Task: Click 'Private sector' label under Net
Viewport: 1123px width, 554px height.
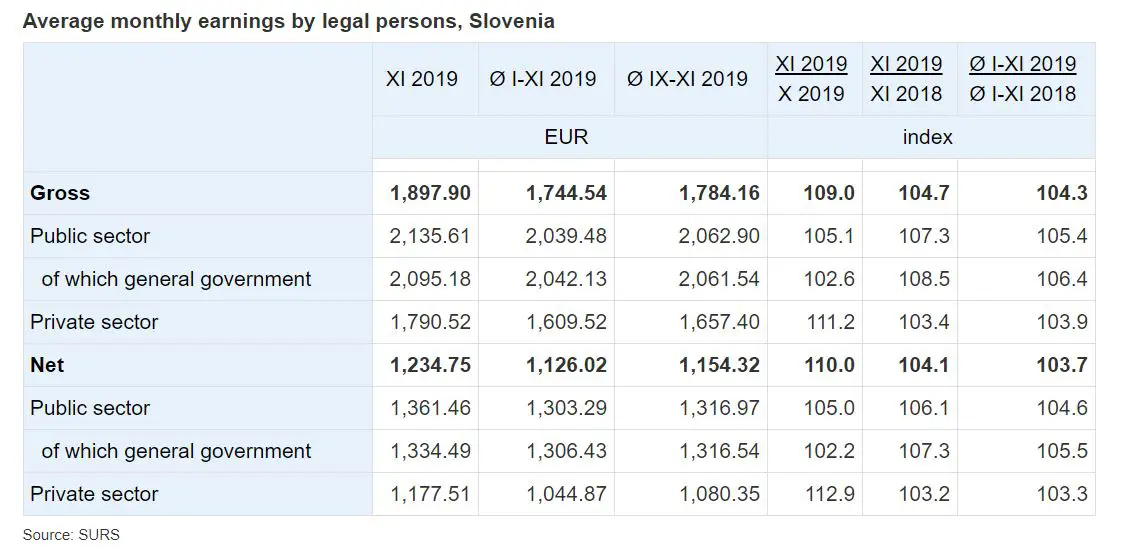Action: (94, 494)
